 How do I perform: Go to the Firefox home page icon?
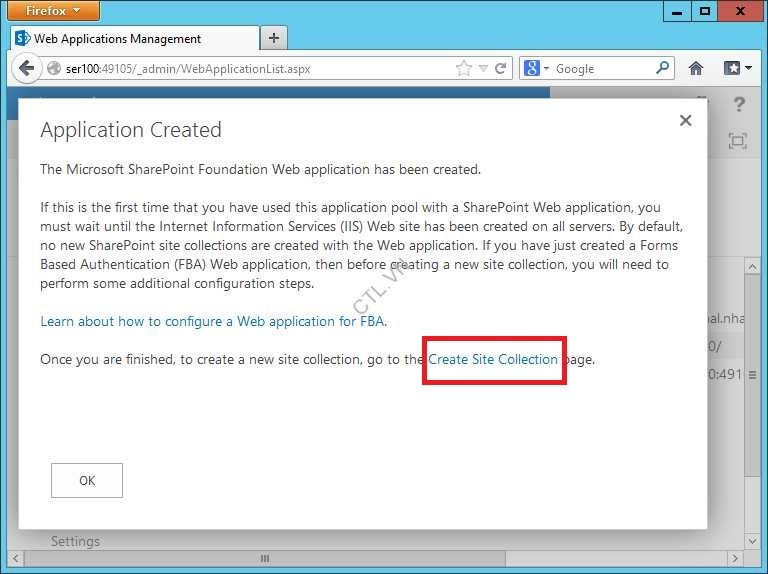click(696, 69)
